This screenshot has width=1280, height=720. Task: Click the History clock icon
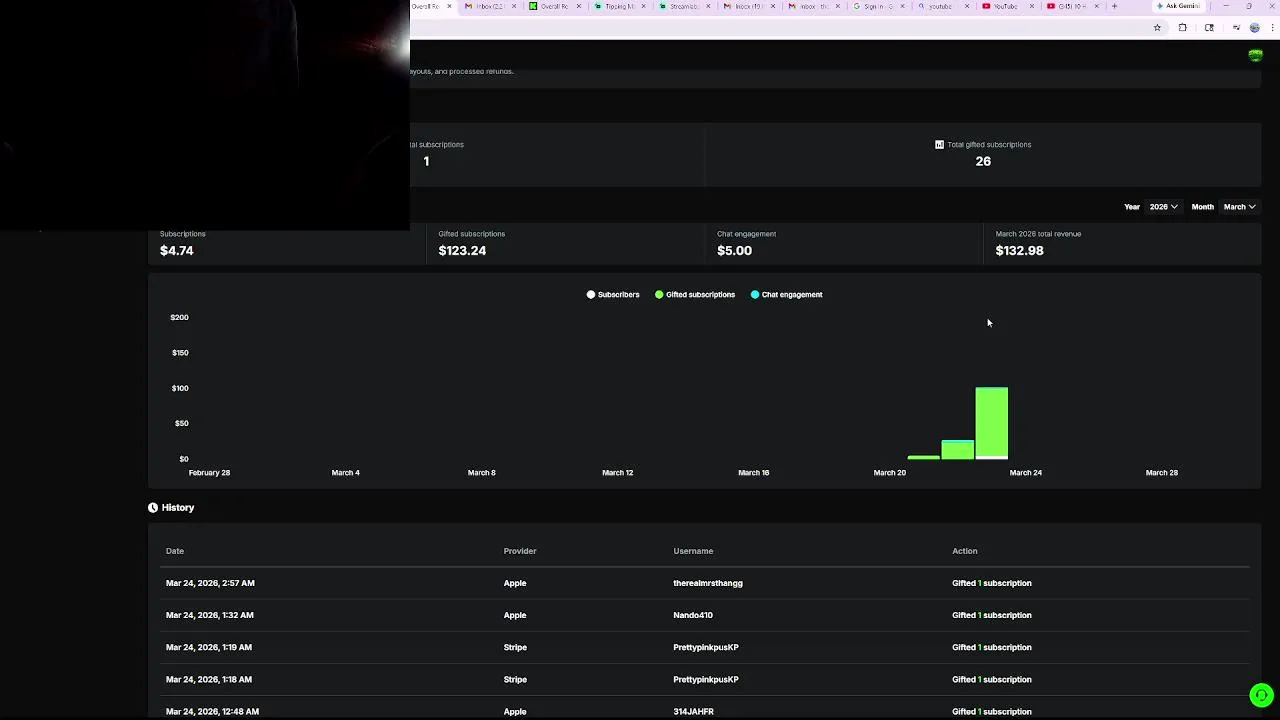pos(153,508)
